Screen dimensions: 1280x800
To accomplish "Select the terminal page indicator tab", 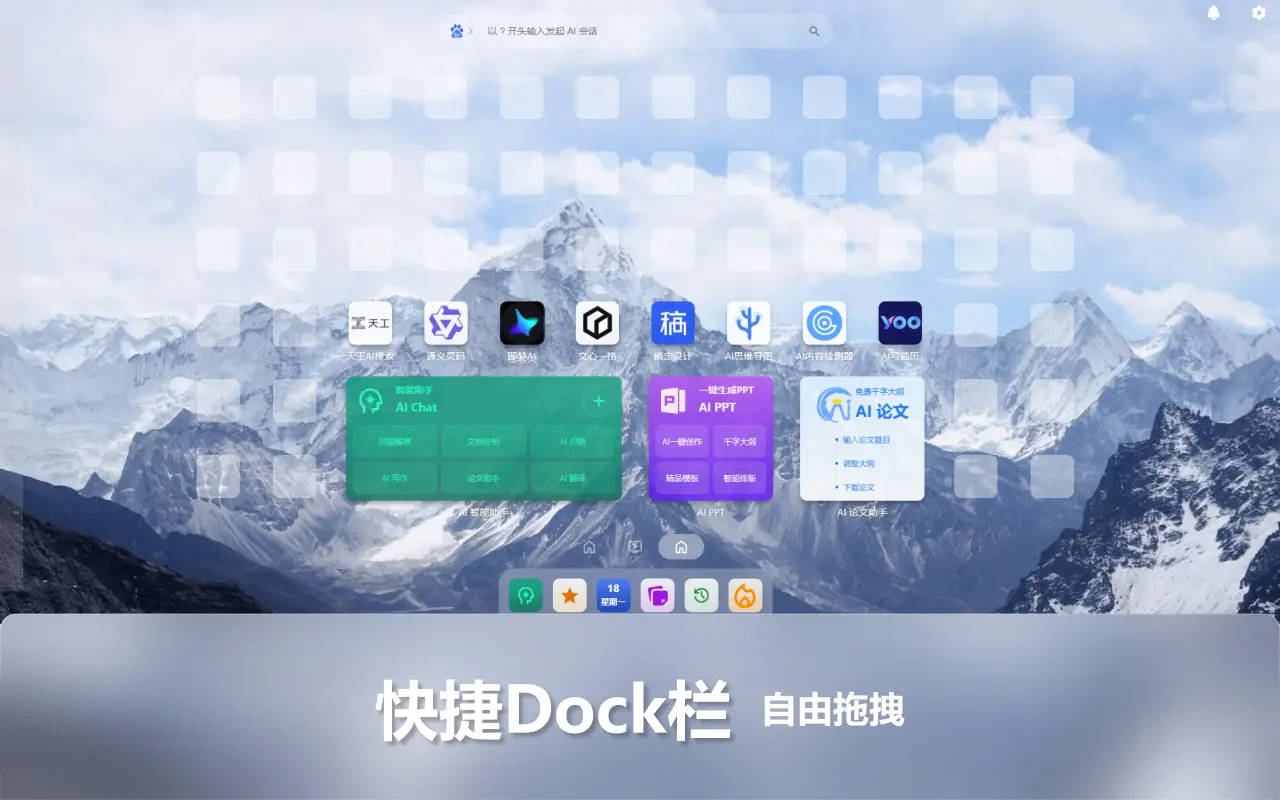I will coord(634,546).
